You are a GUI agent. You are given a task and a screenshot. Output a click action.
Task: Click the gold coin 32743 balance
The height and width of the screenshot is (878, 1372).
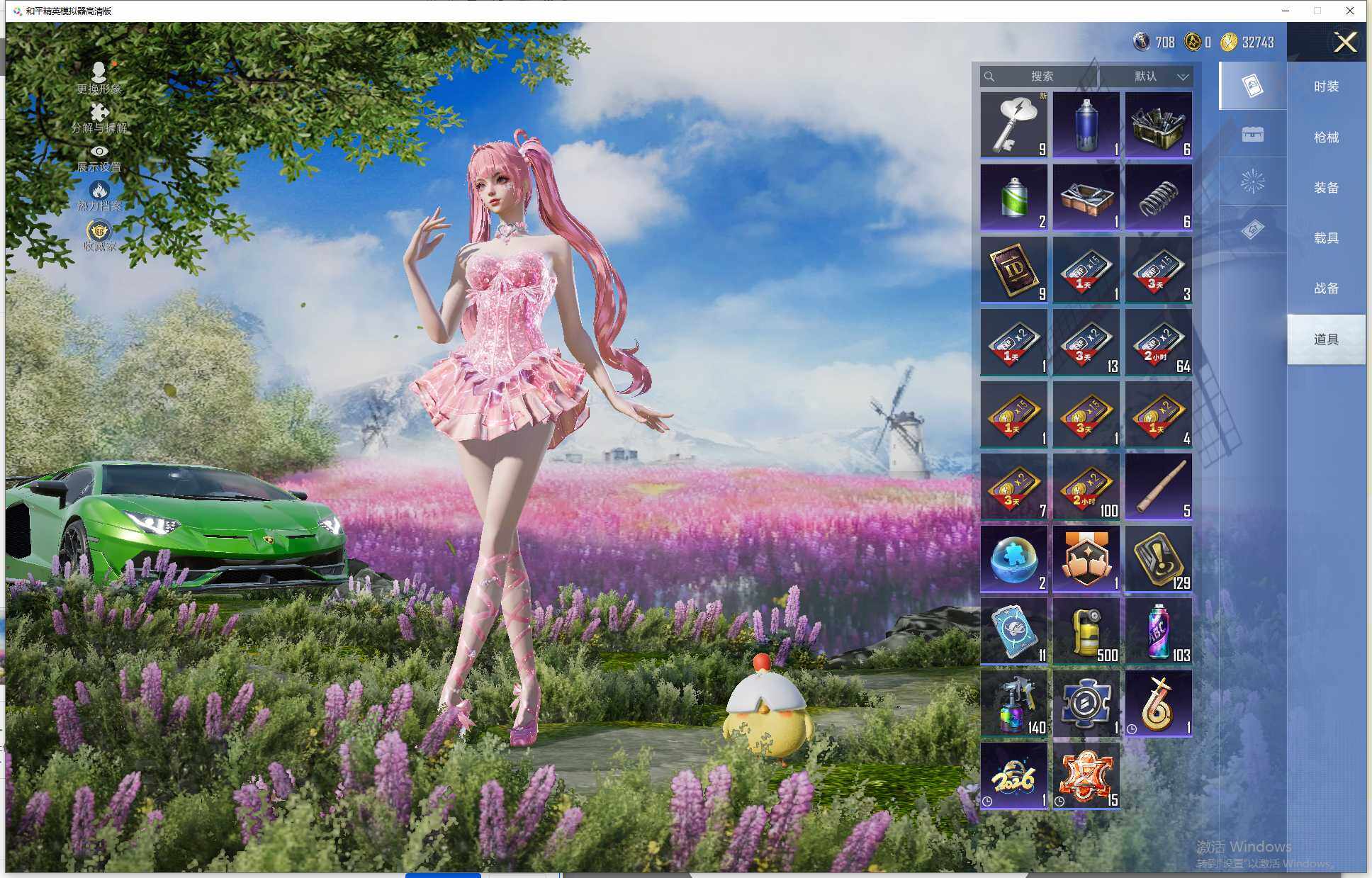[x=1248, y=43]
